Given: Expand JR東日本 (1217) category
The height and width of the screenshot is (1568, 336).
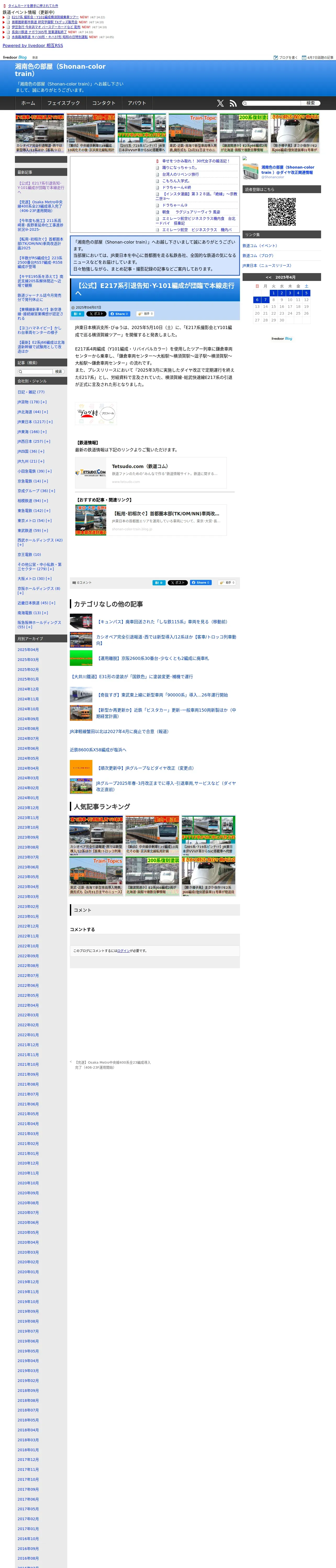Looking at the screenshot, I should (x=49, y=422).
